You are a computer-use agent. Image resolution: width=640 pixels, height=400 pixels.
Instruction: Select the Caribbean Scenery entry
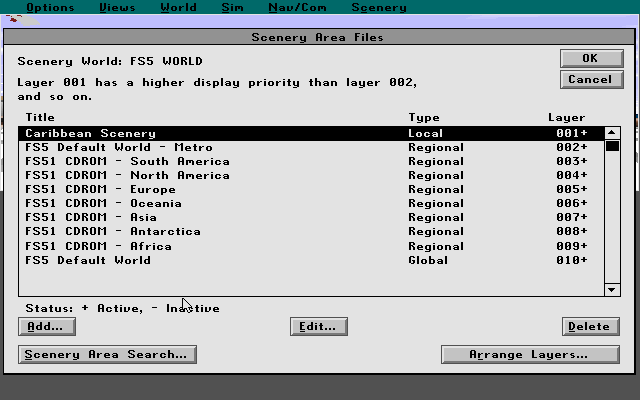tap(90, 133)
